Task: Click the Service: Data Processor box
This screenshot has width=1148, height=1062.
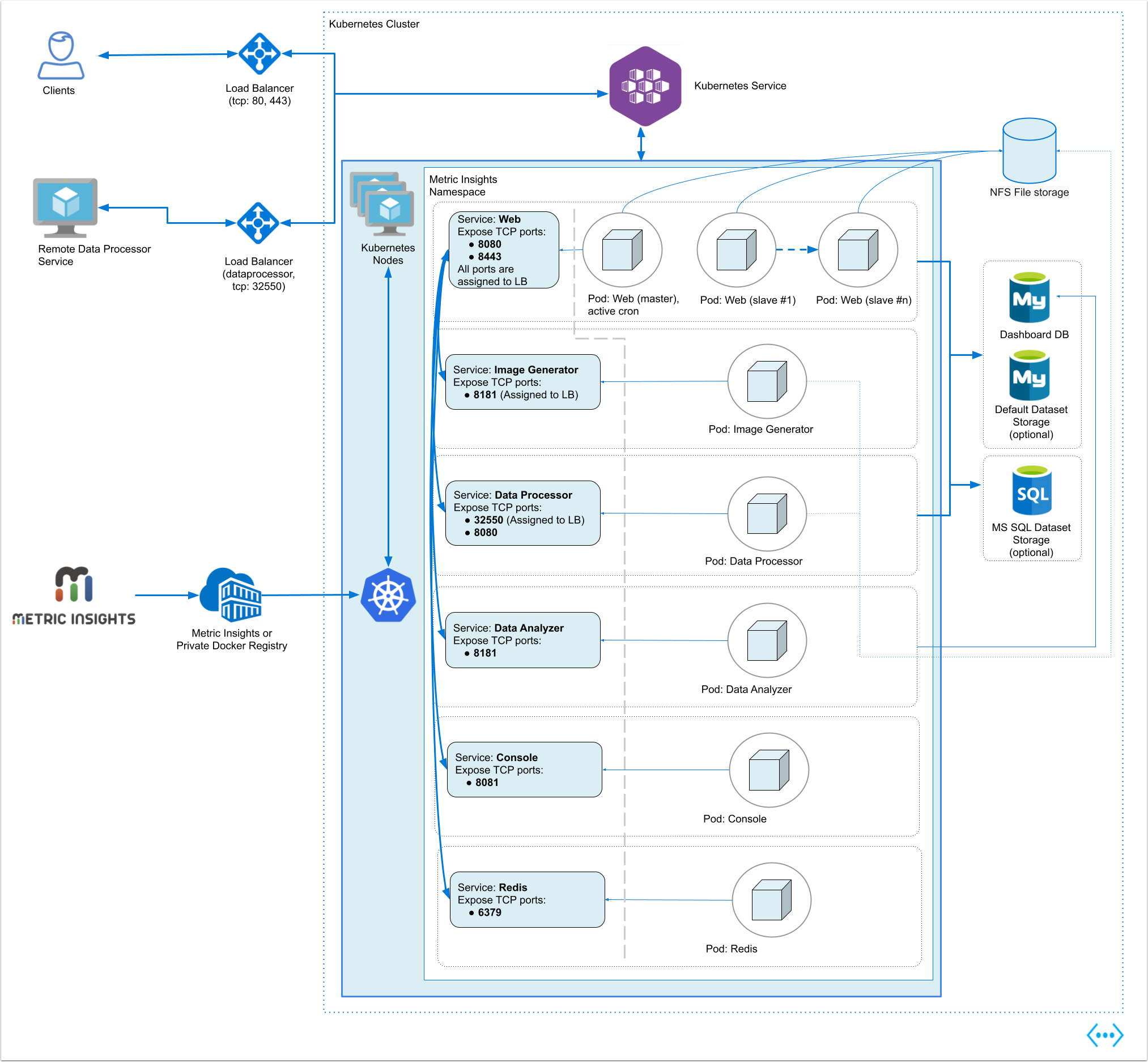Action: pyautogui.click(x=522, y=513)
